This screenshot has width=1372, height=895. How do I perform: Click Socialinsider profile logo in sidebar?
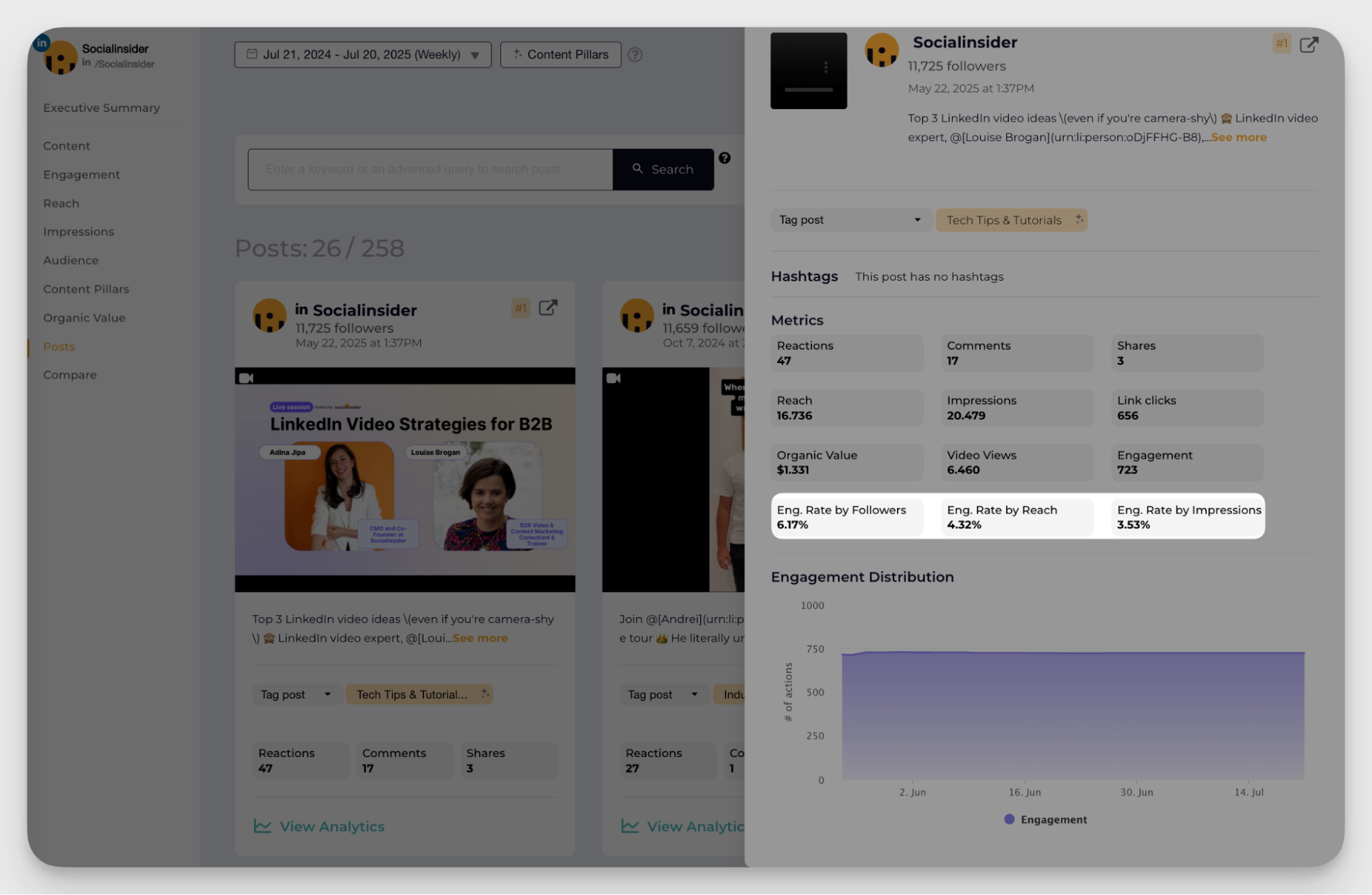60,57
